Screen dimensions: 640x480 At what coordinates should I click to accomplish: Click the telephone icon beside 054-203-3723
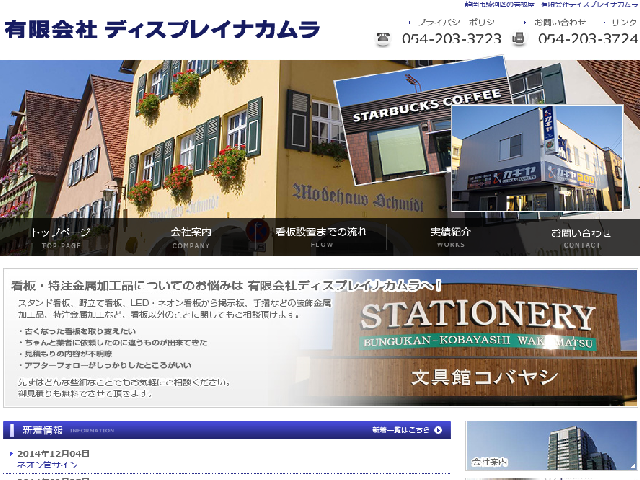tap(384, 40)
